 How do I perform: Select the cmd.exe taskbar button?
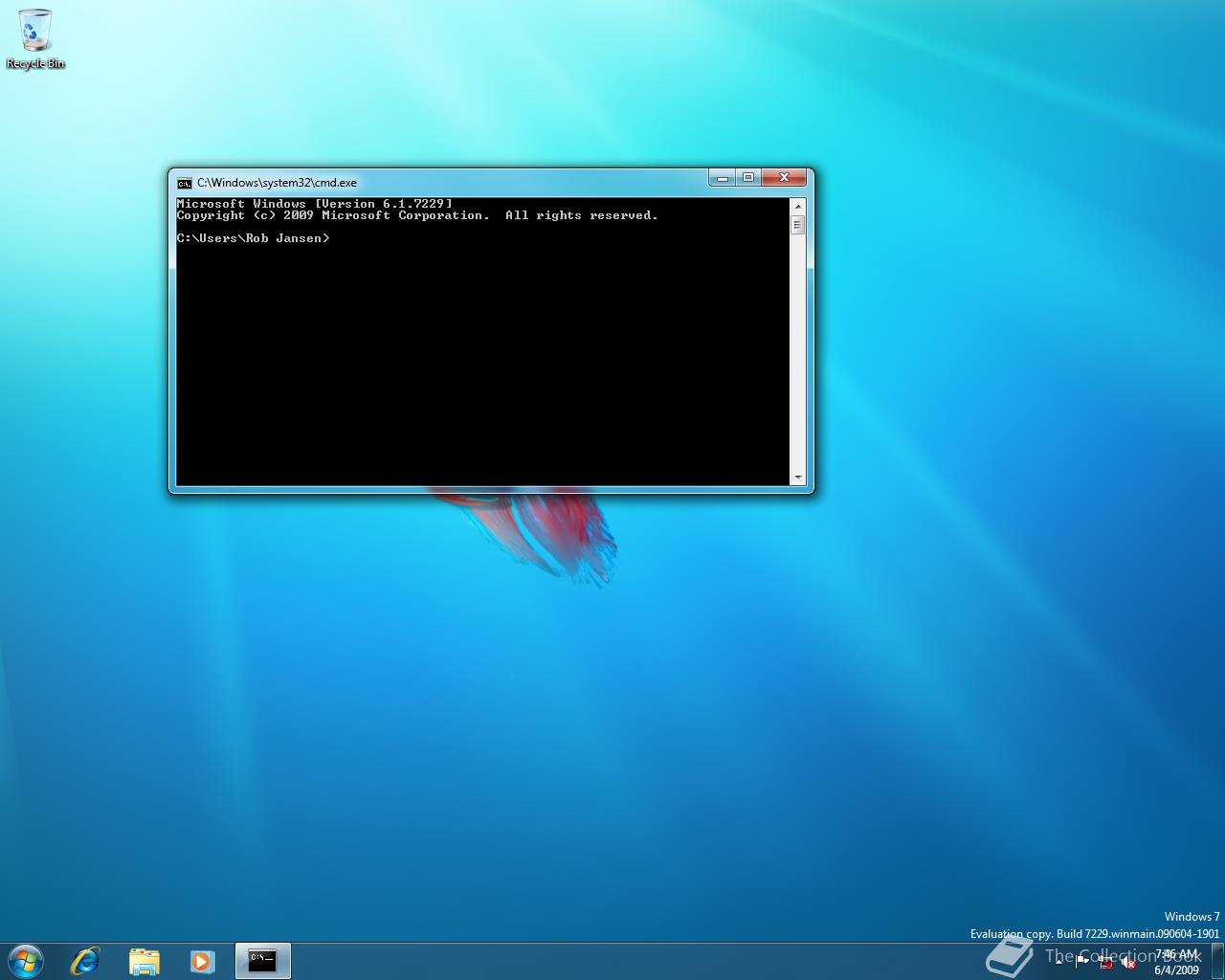click(262, 961)
